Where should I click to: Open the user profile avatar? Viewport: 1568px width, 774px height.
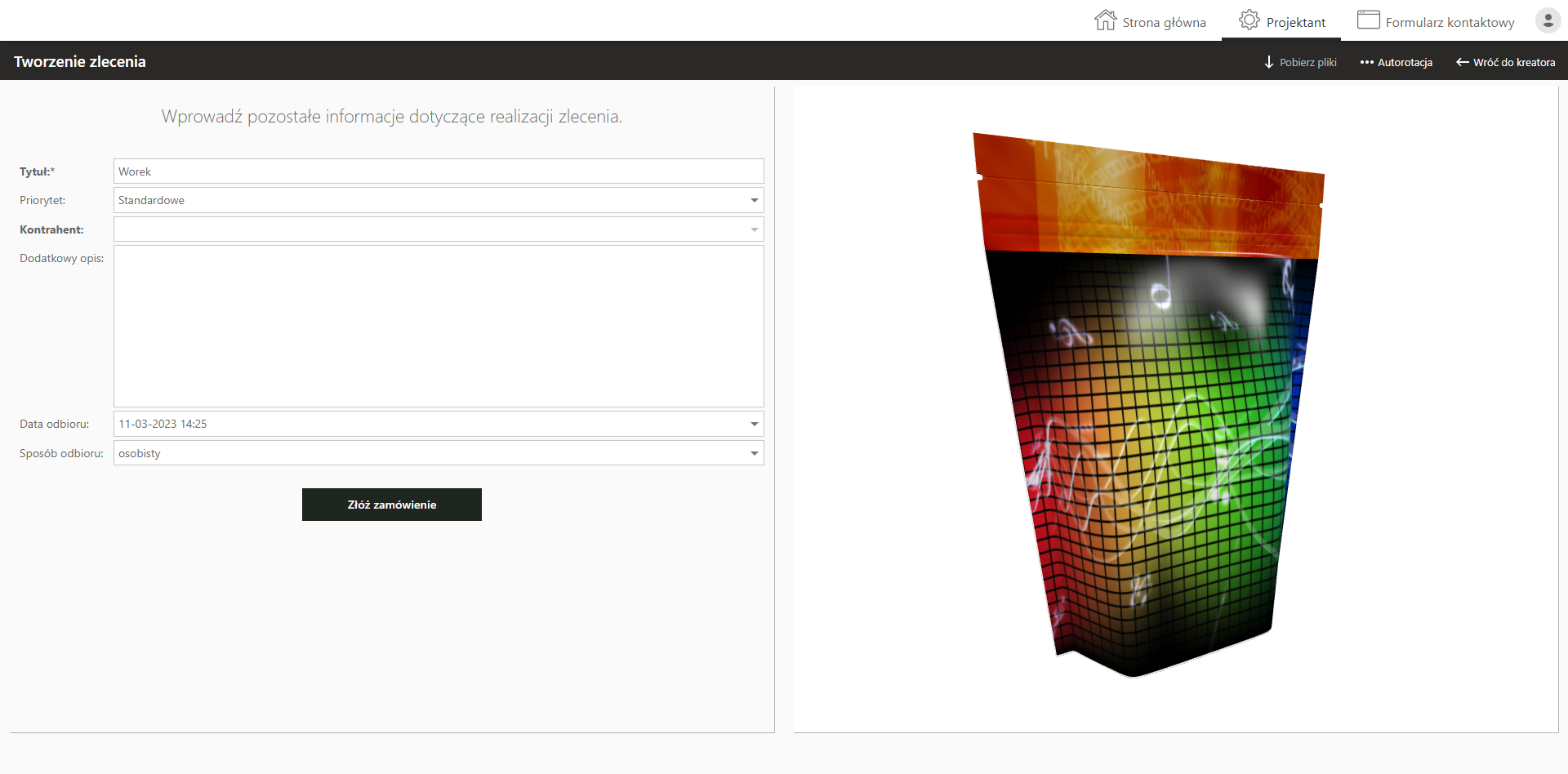(x=1548, y=20)
